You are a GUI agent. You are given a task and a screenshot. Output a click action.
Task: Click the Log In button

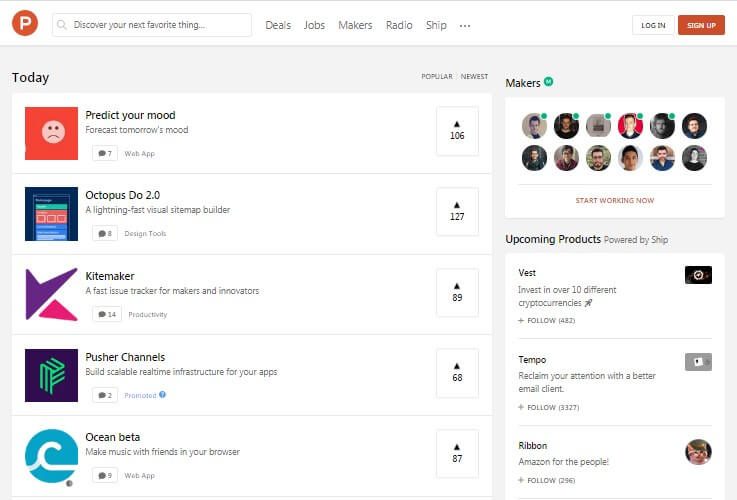tap(653, 25)
